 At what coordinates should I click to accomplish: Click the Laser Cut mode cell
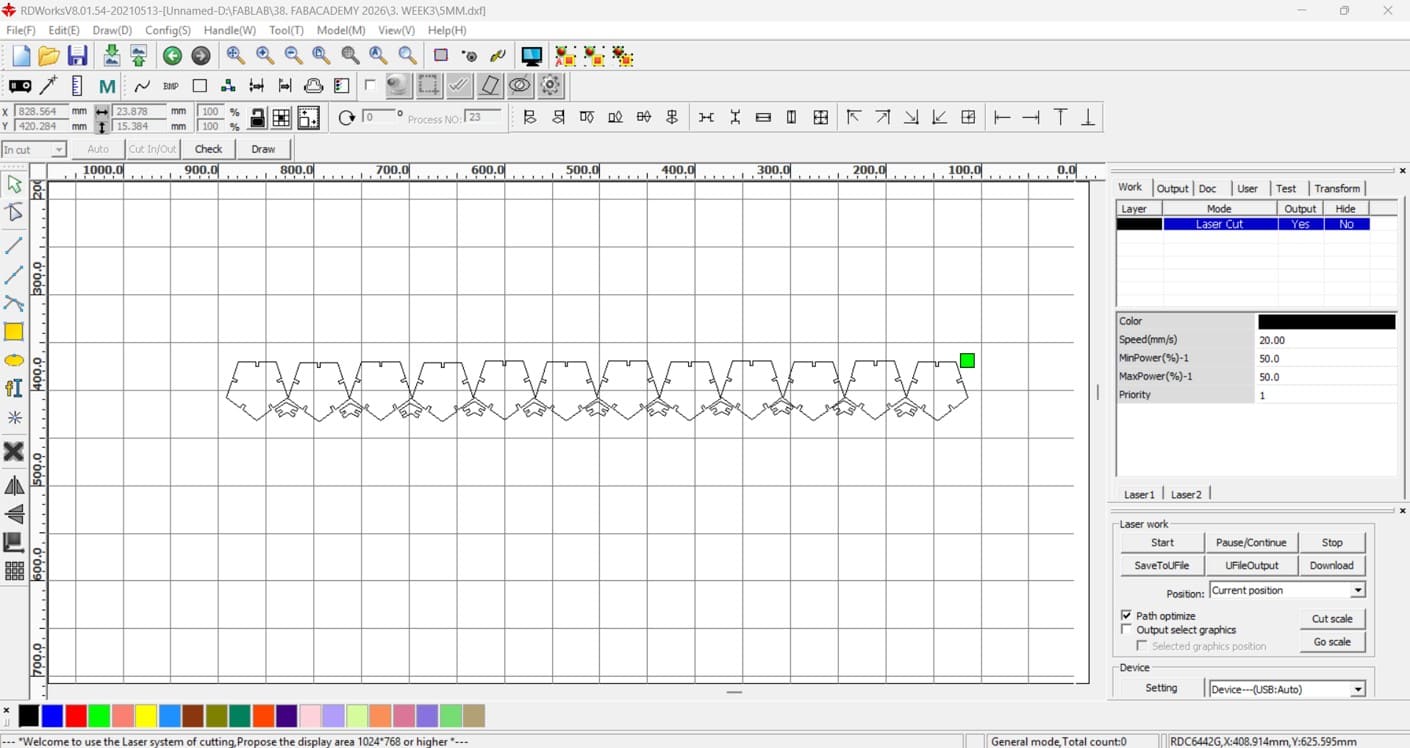click(1220, 224)
